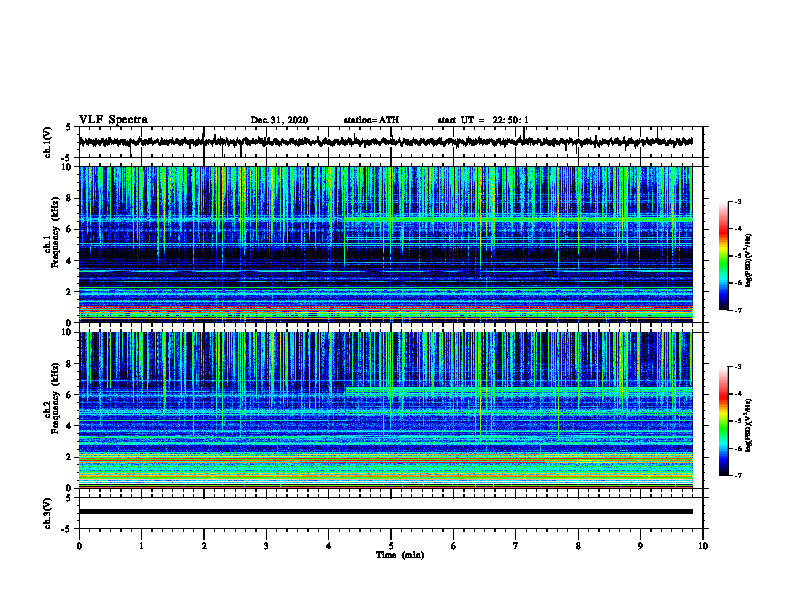
Task: Click the ch.1 voltage waveform trace
Action: point(385,142)
